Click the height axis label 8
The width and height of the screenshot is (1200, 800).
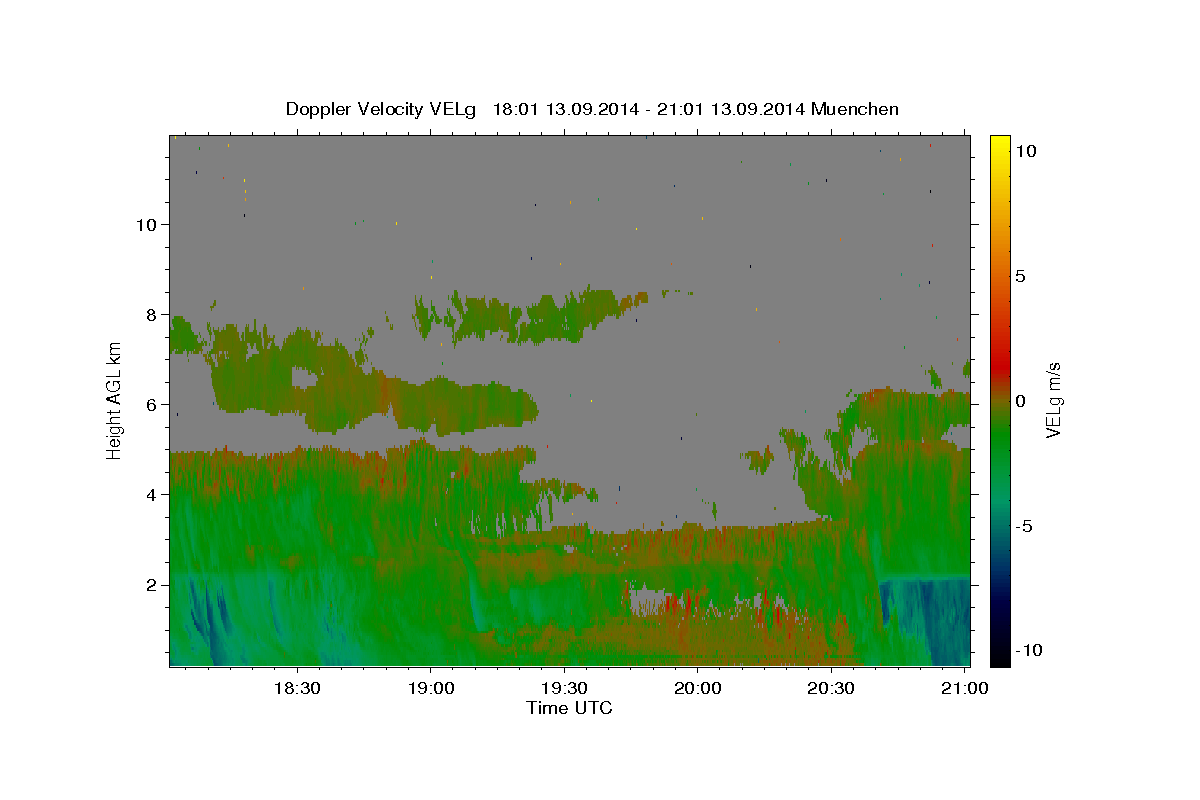pyautogui.click(x=152, y=315)
